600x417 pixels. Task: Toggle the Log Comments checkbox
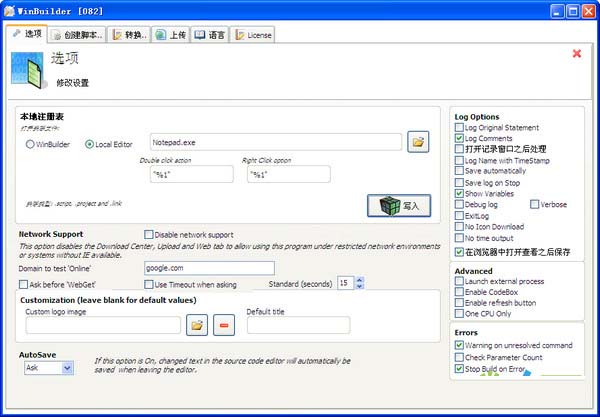[x=459, y=138]
